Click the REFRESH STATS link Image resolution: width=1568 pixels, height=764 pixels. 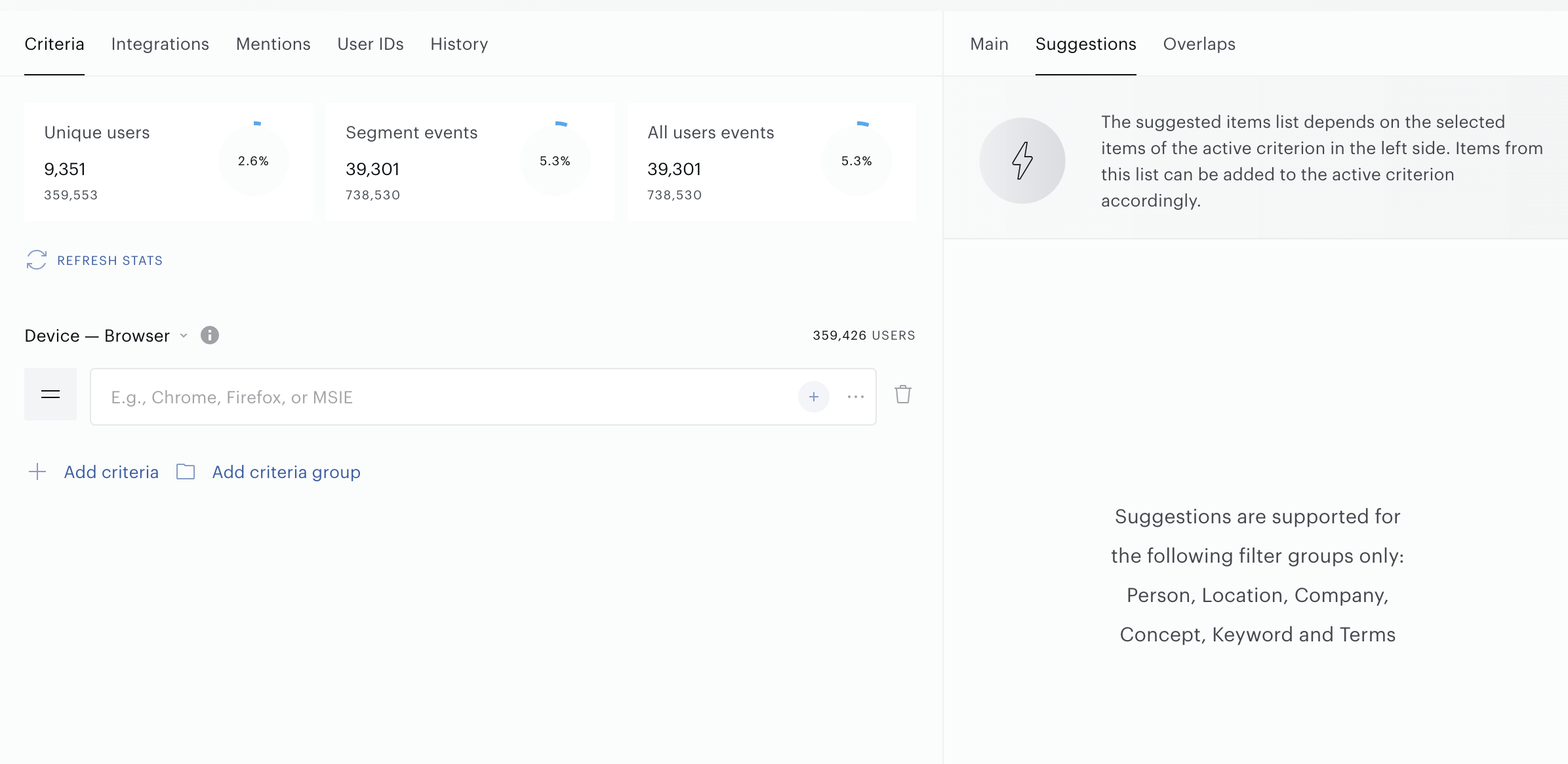(x=110, y=260)
